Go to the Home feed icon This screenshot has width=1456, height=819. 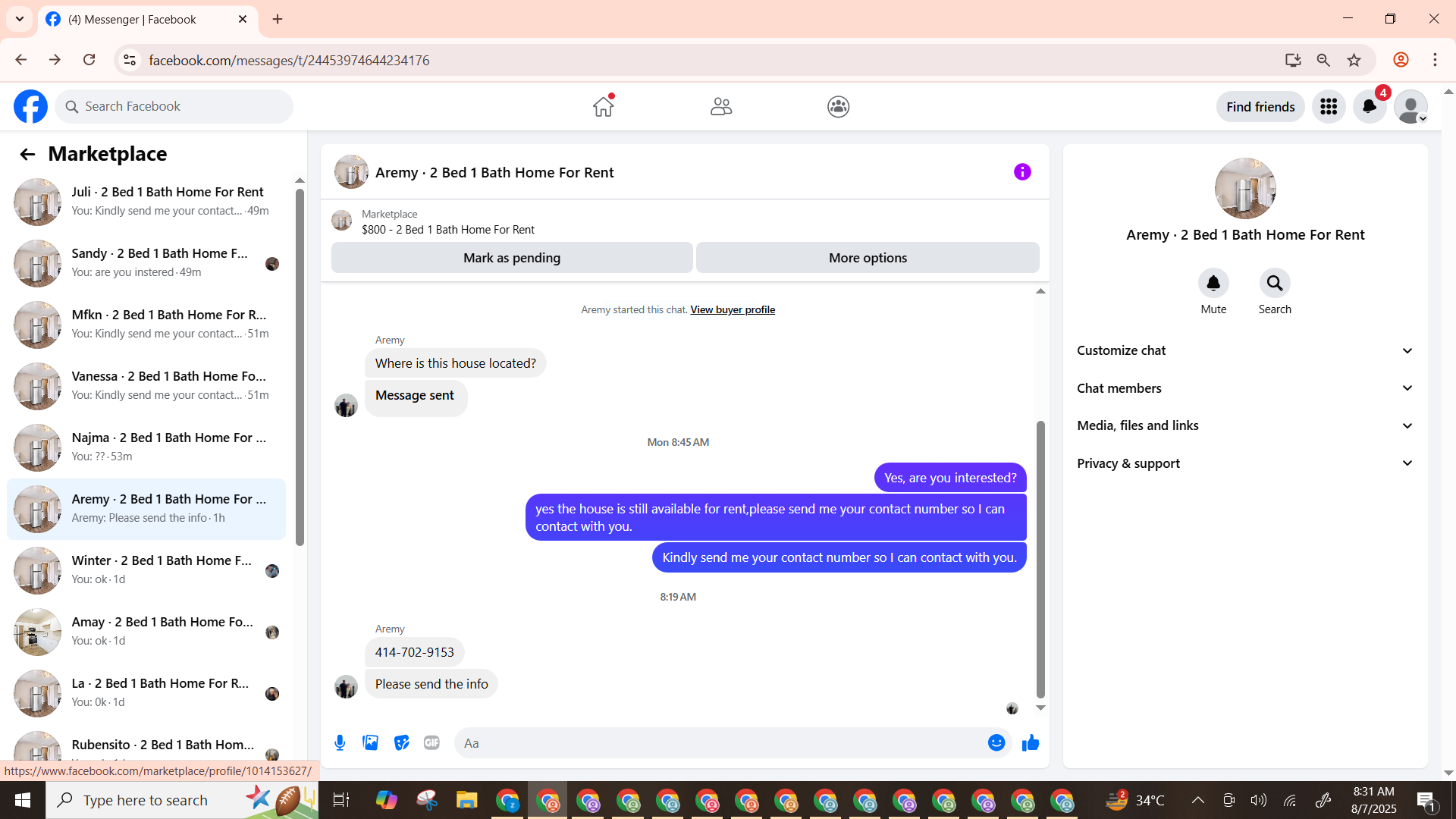click(x=604, y=107)
